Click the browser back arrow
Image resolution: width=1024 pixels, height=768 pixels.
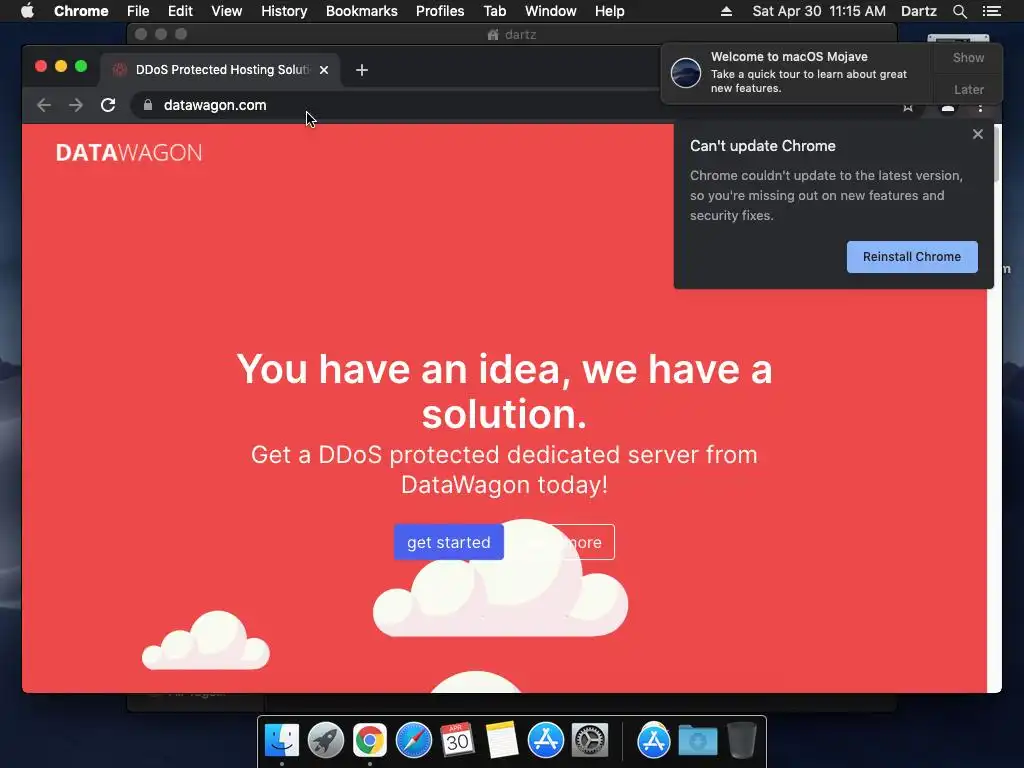coord(44,105)
